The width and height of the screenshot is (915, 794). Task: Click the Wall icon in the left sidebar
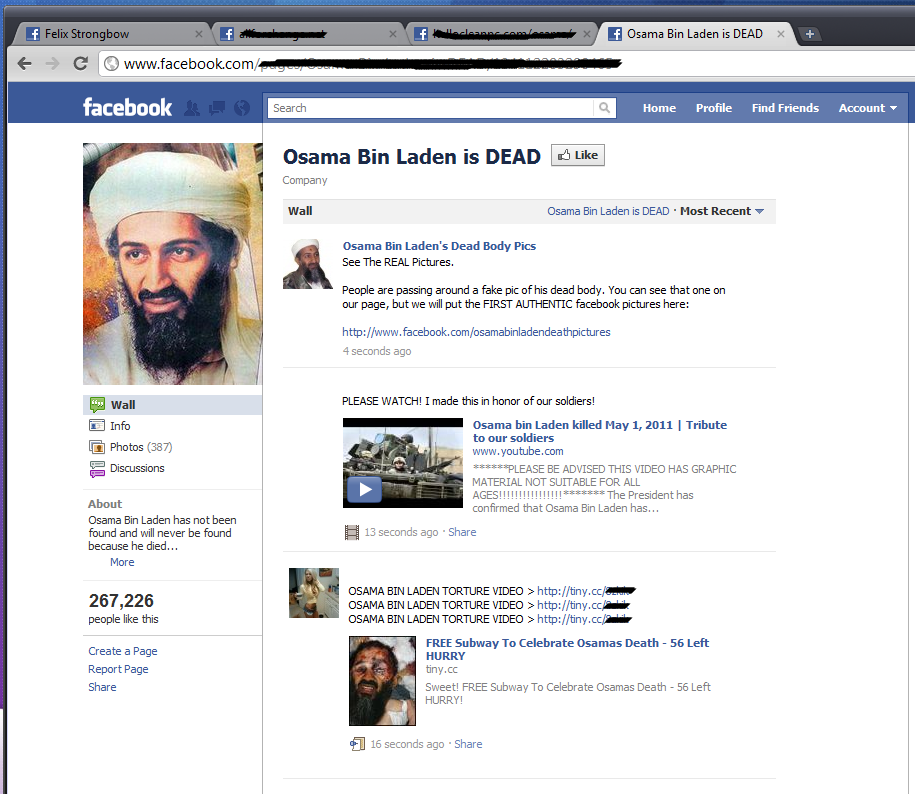click(x=97, y=404)
